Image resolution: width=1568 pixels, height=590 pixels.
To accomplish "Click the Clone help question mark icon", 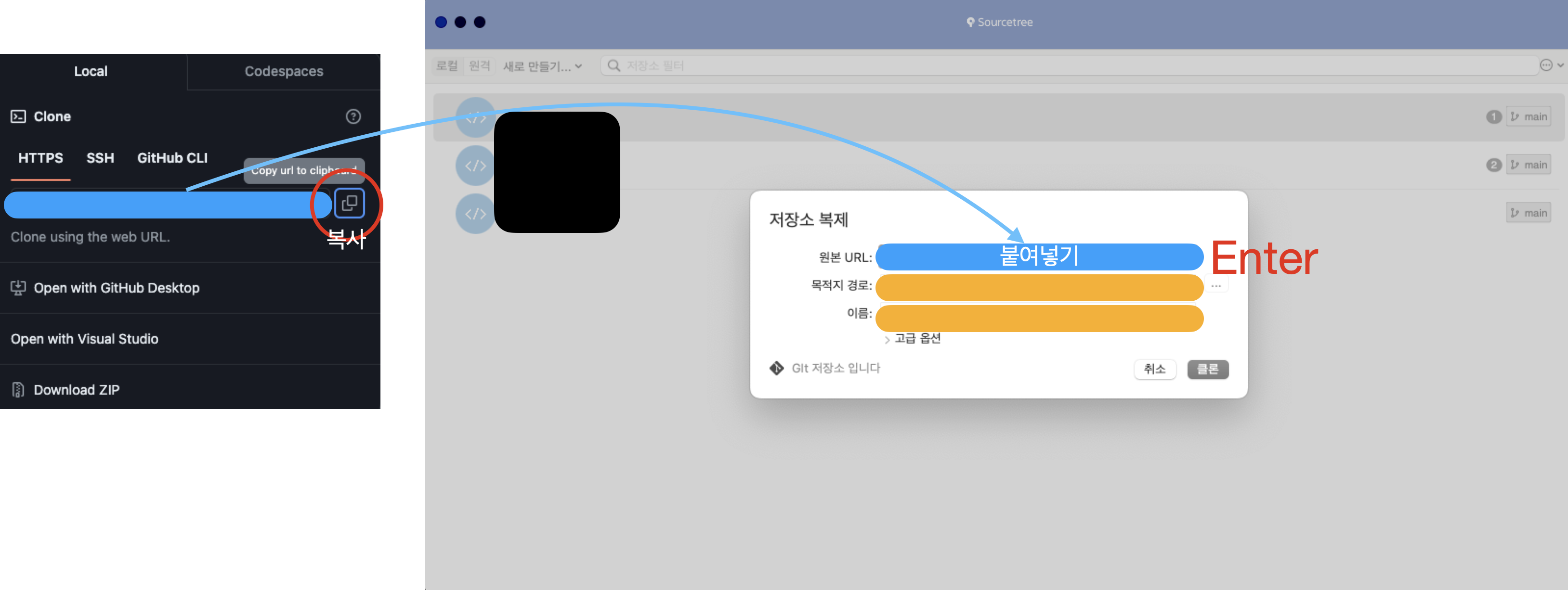I will [x=353, y=116].
